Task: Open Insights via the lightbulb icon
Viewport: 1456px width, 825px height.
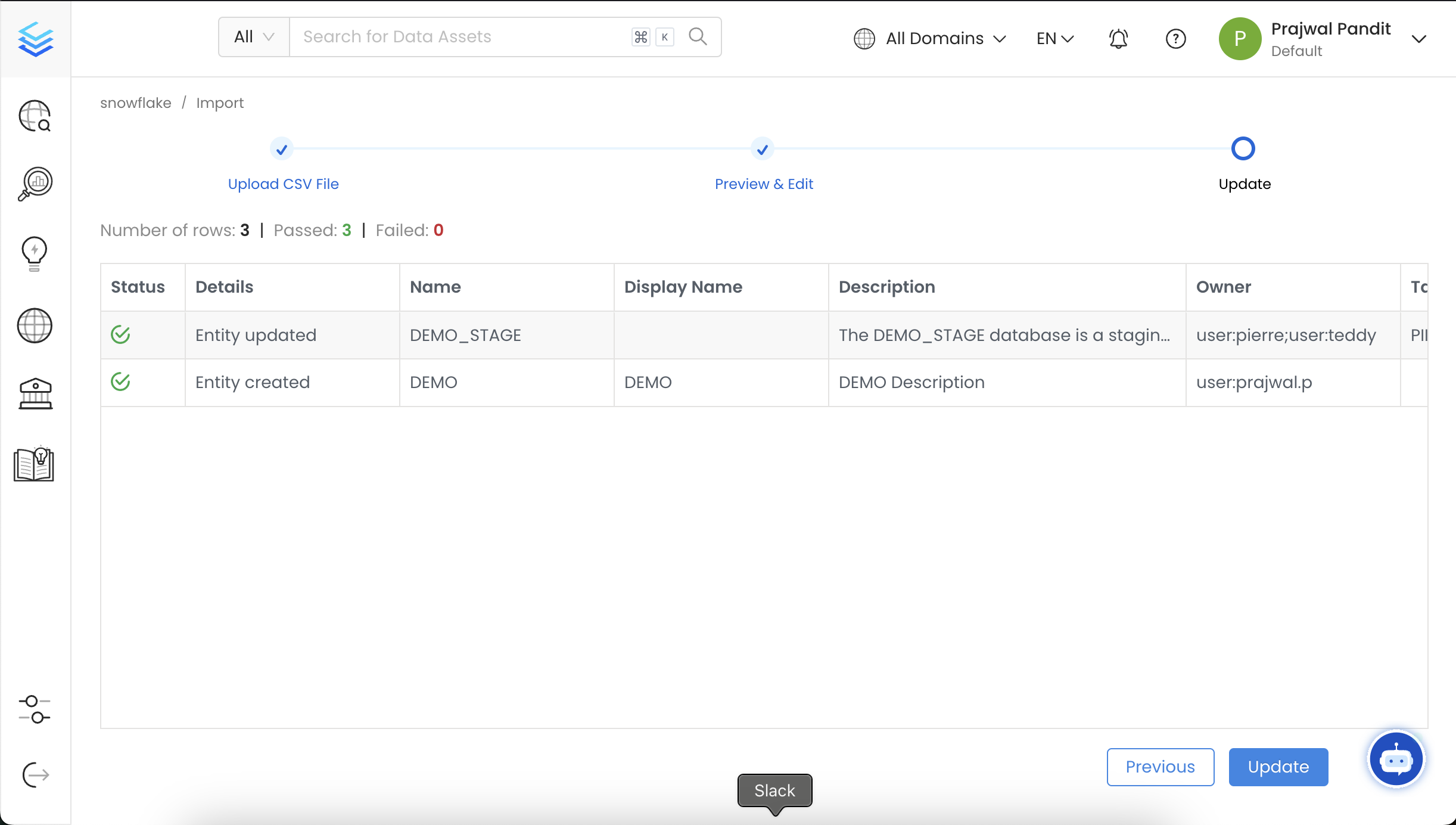Action: (34, 253)
